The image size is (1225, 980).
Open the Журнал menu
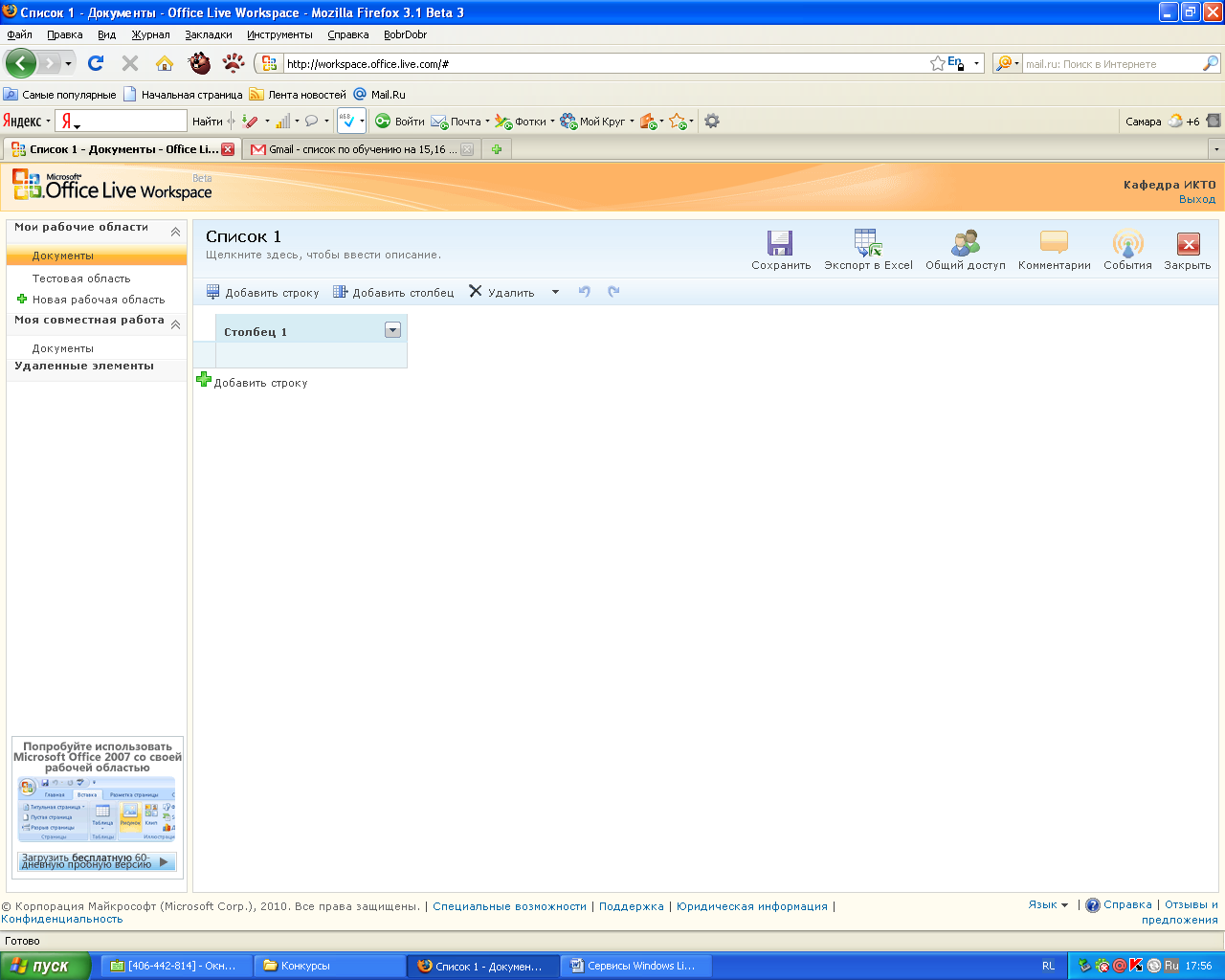click(151, 34)
